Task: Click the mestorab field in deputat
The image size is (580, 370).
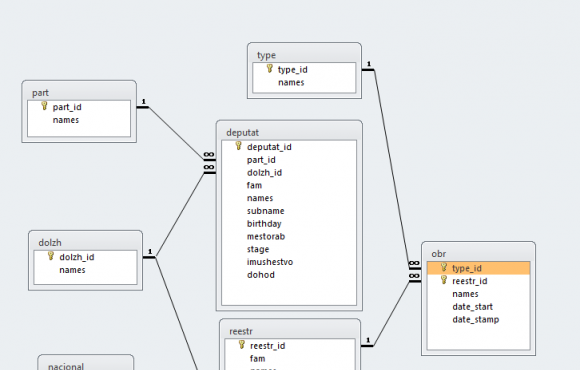Action: (266, 236)
